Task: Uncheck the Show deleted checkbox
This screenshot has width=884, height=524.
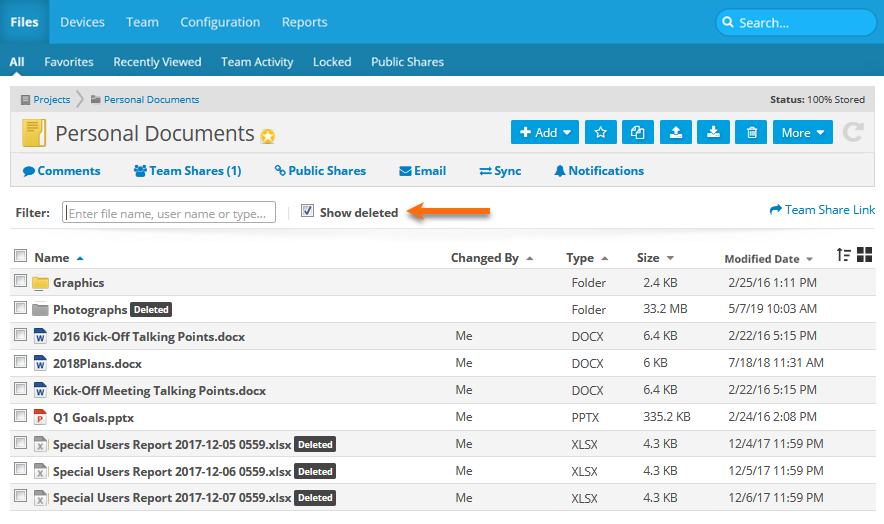Action: click(x=308, y=211)
